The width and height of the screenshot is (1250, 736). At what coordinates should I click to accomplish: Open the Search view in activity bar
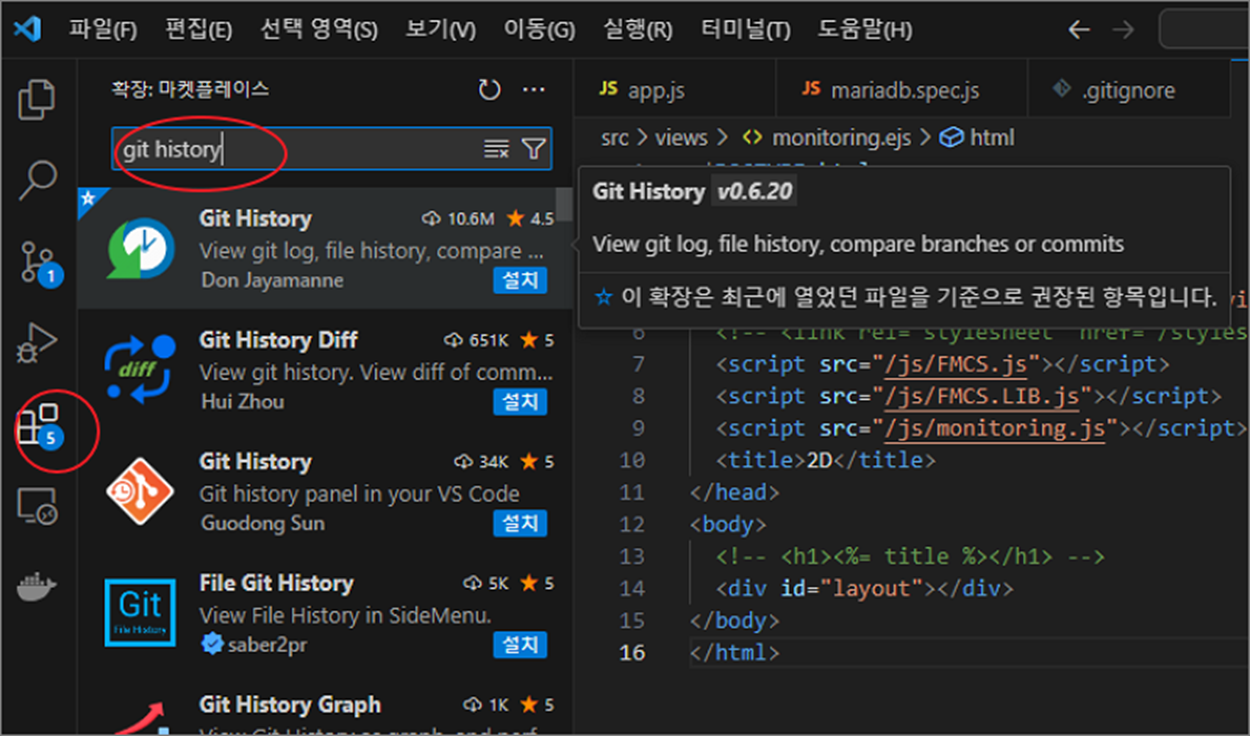click(x=37, y=179)
